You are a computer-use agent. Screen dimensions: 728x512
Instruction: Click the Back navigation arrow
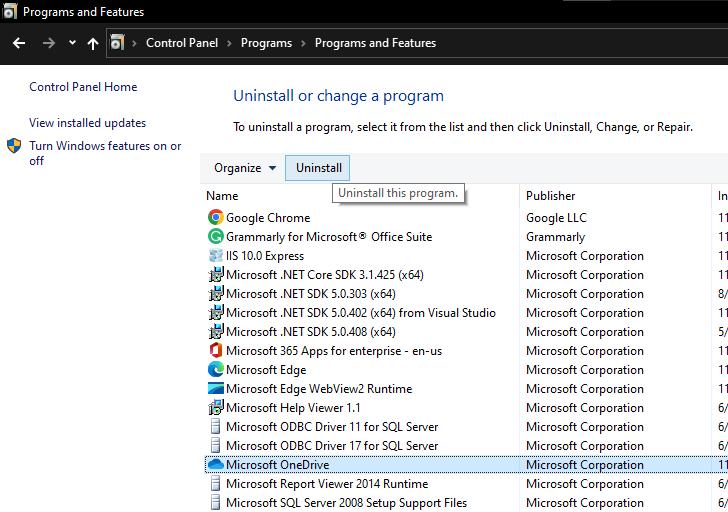[x=19, y=43]
